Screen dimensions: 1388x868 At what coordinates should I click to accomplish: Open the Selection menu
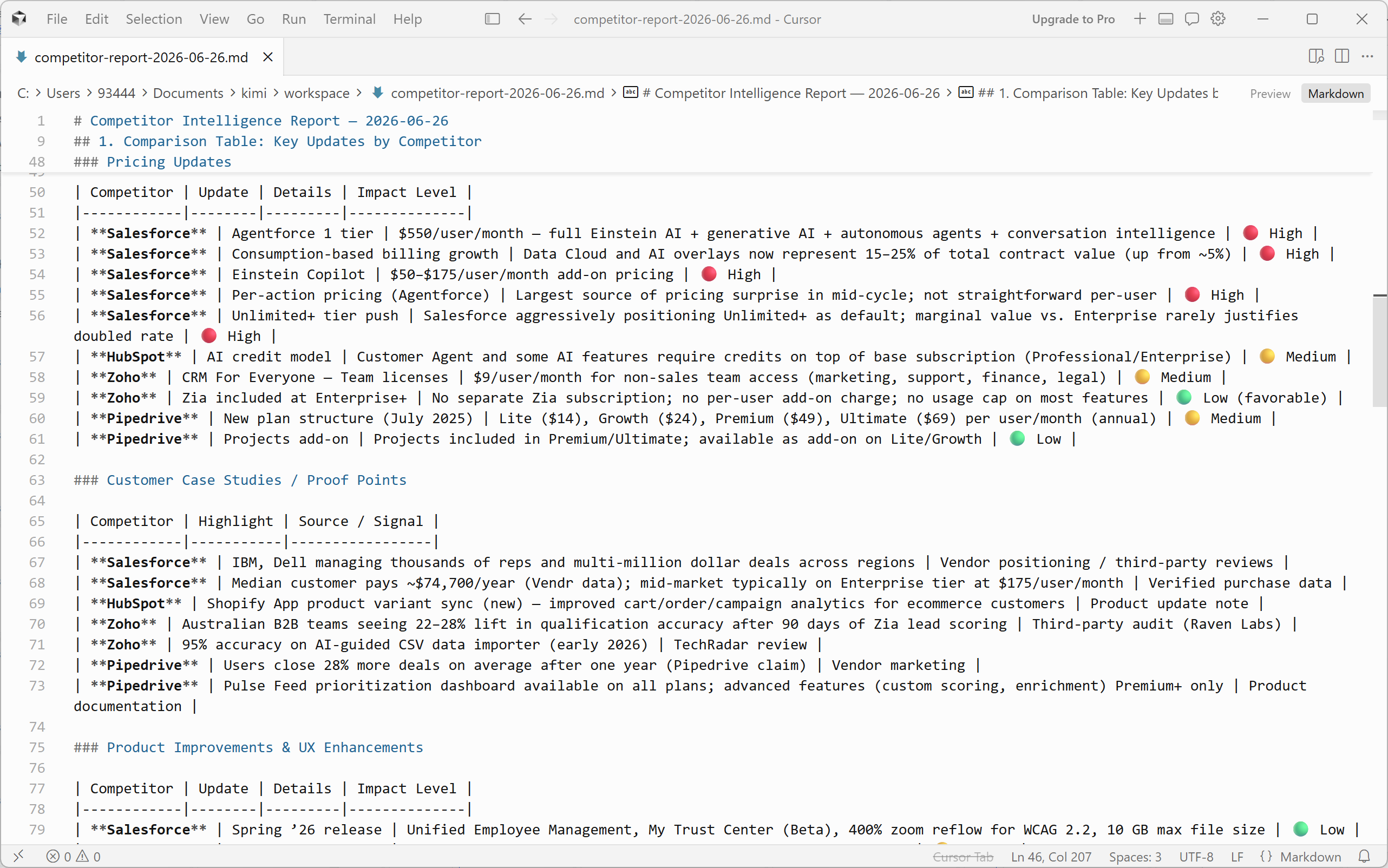(x=154, y=19)
